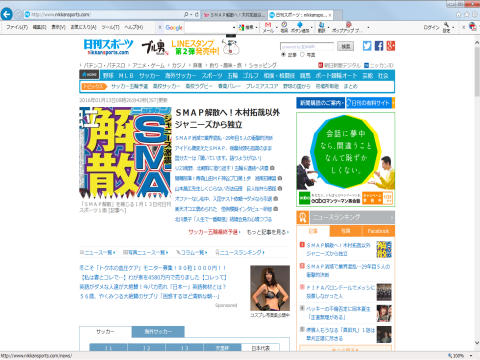The width and height of the screenshot is (480, 360).
Task: Click the refresh icon in address bar
Action: [196, 15]
